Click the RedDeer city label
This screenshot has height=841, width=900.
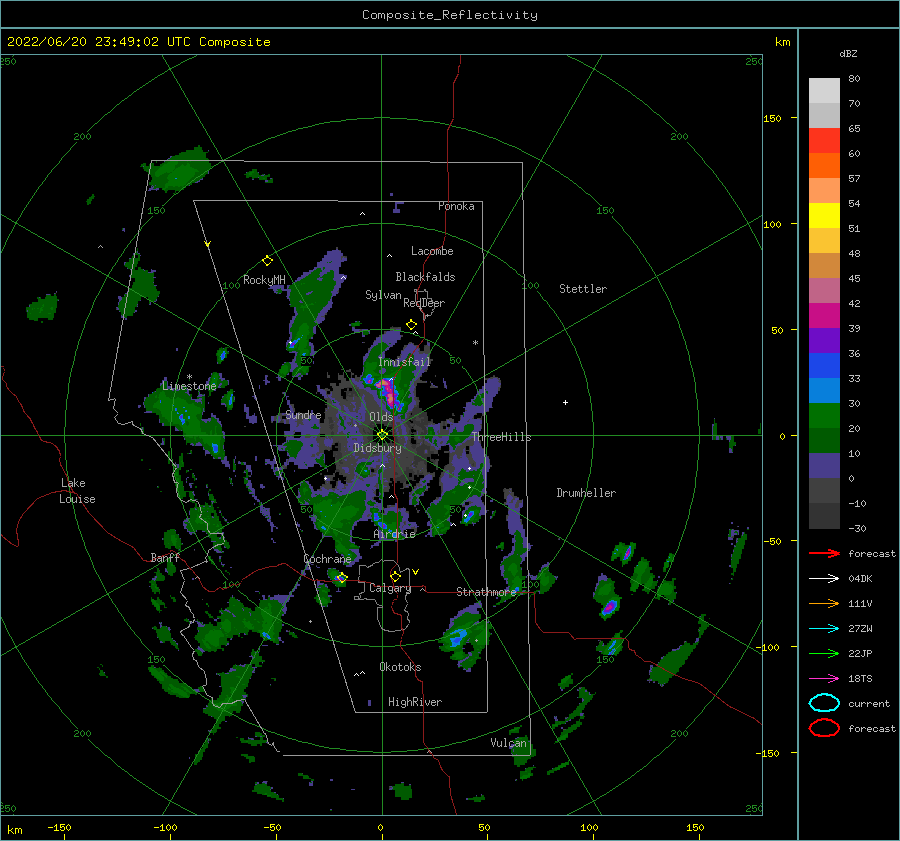point(424,303)
